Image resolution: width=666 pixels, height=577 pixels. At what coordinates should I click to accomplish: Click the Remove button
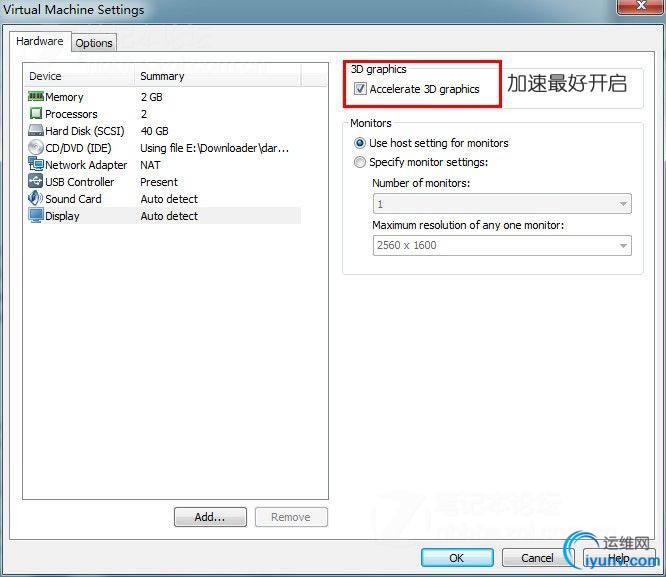pyautogui.click(x=291, y=517)
